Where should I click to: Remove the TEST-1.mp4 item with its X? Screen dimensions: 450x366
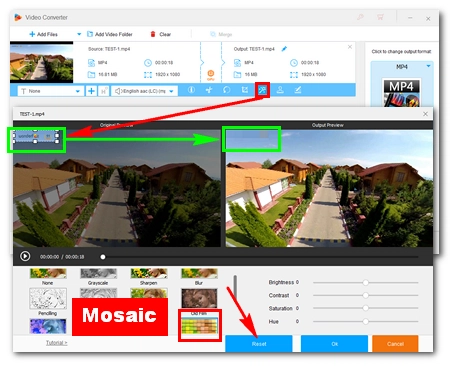click(x=350, y=47)
